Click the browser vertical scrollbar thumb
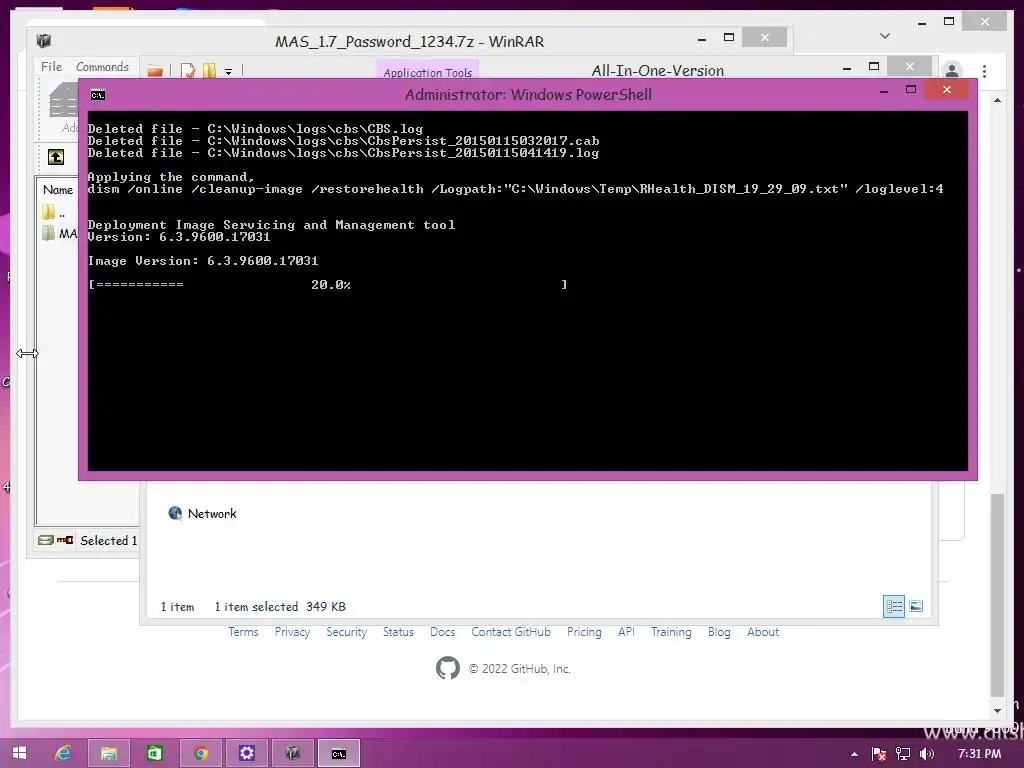 [x=997, y=594]
